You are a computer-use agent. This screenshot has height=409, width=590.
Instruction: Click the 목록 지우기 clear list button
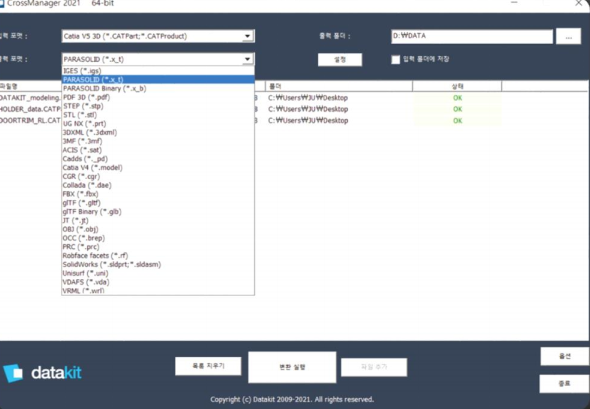tap(208, 366)
